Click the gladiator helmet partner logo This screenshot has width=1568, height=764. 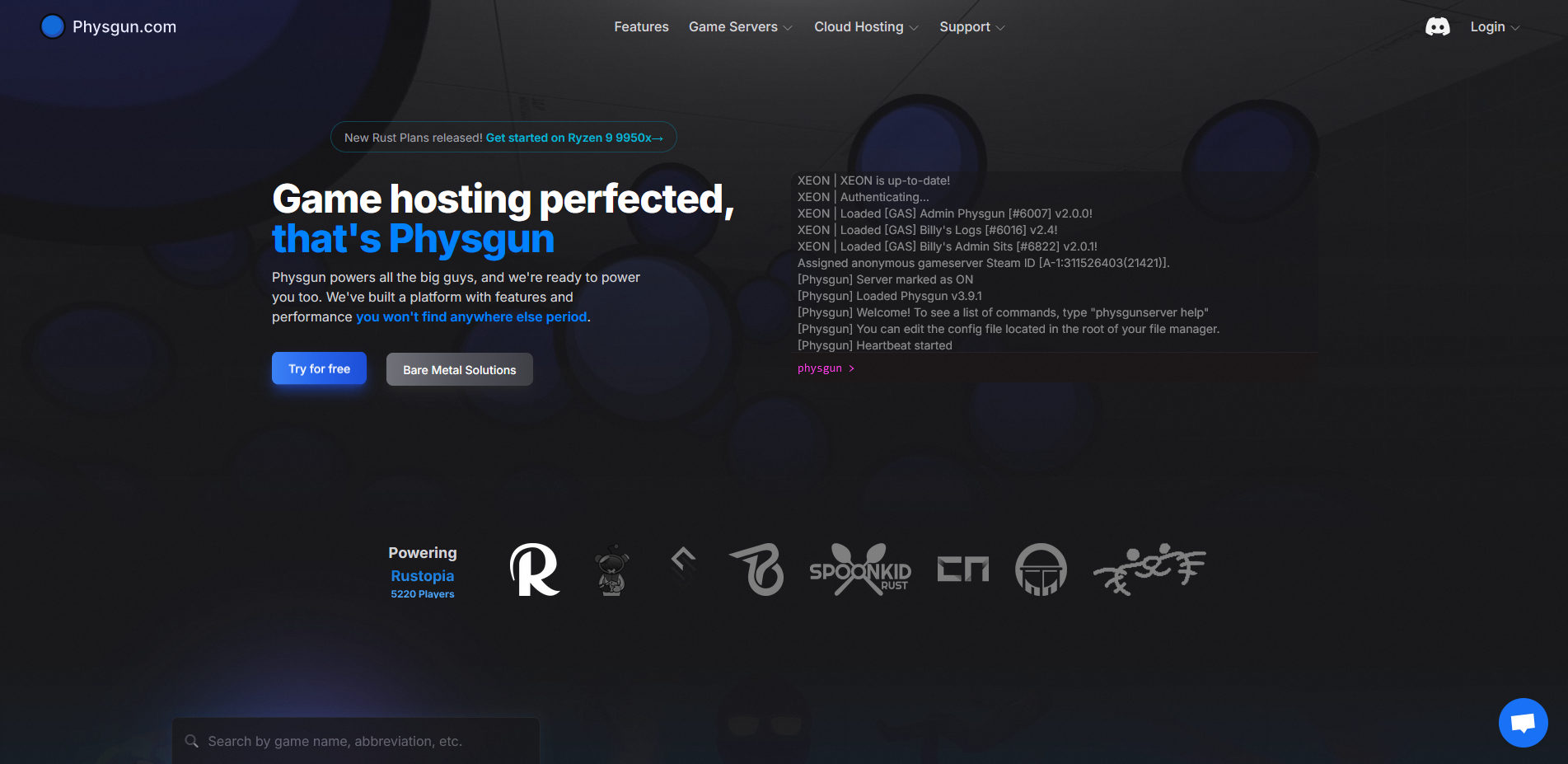click(1041, 569)
